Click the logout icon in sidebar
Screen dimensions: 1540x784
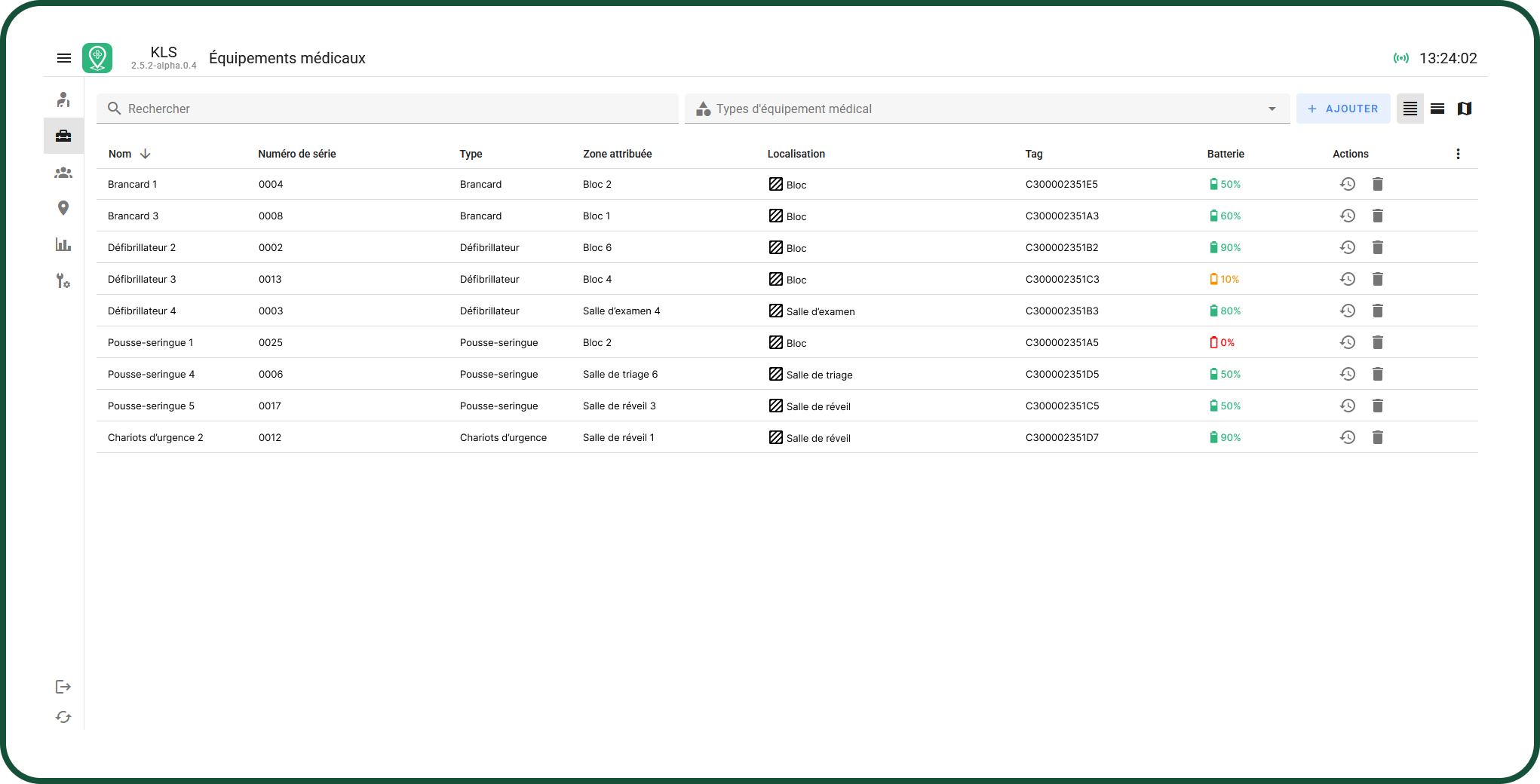point(63,687)
